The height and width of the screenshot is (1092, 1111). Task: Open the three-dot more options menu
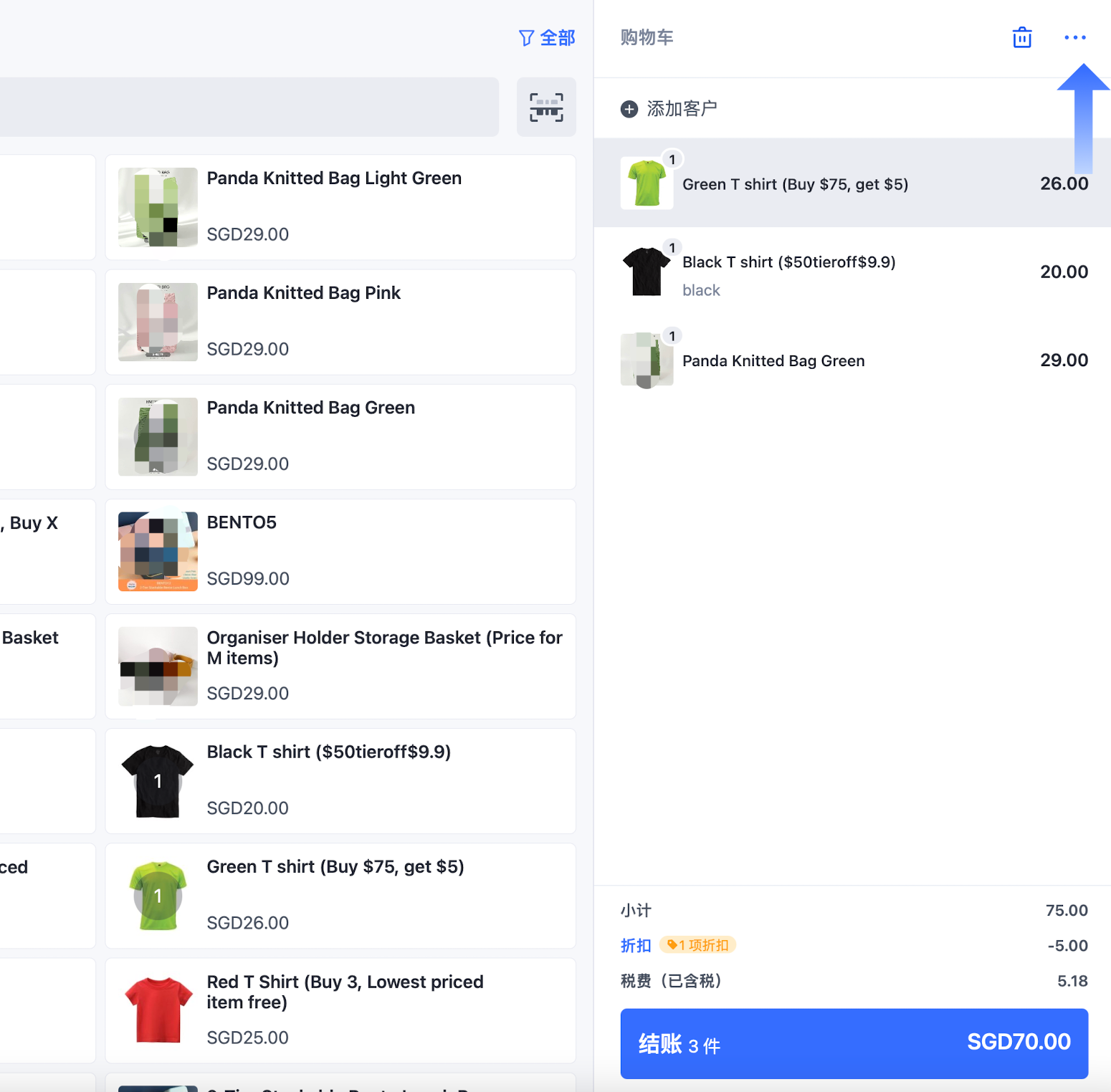click(1075, 37)
